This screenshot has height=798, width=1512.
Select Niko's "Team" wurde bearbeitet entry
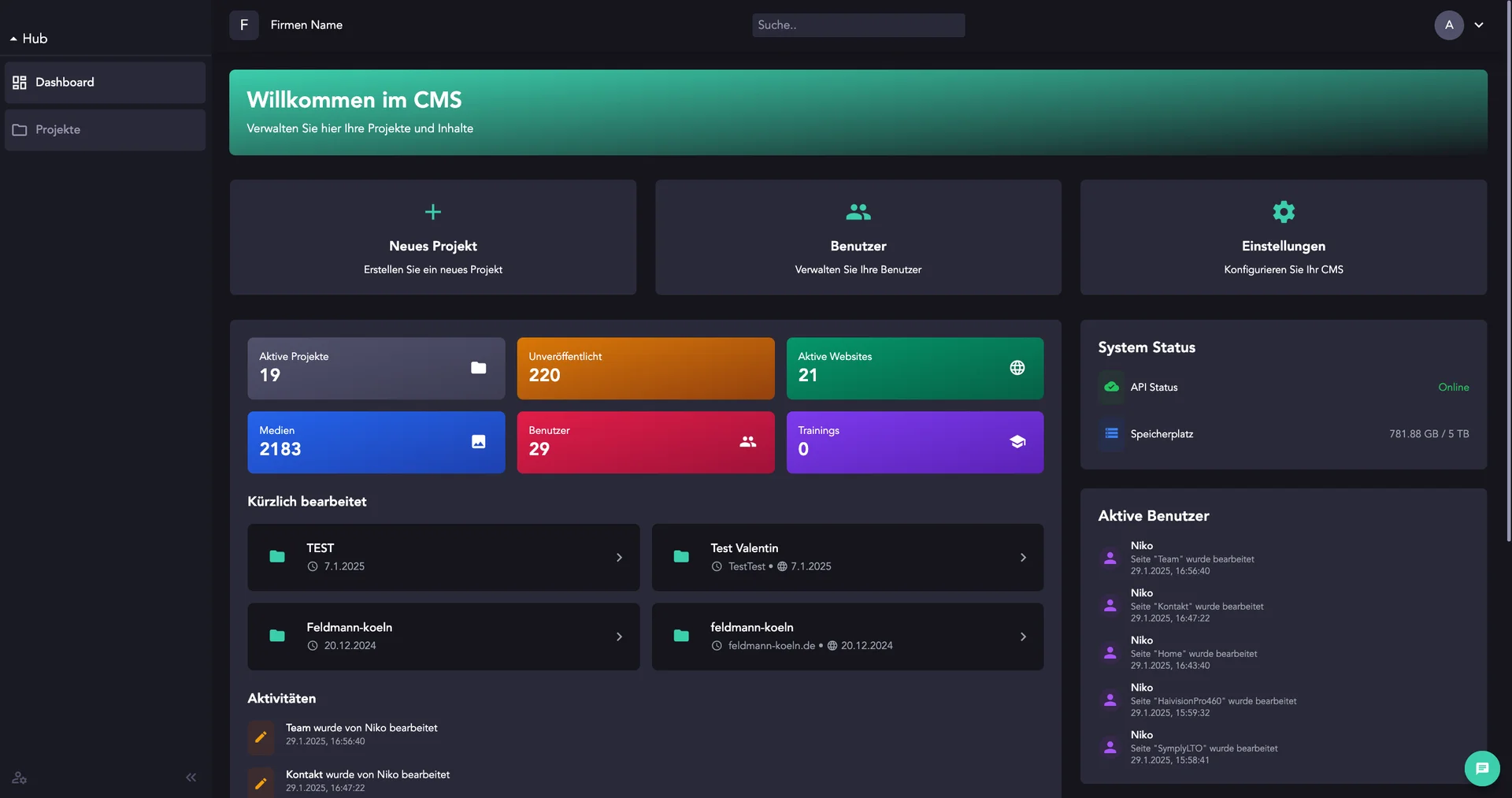point(1284,558)
